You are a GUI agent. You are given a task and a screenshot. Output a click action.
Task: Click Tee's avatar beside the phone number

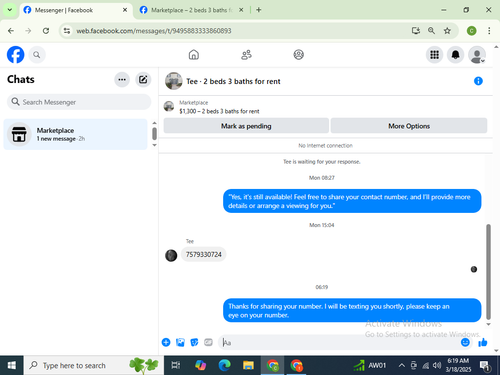click(171, 255)
